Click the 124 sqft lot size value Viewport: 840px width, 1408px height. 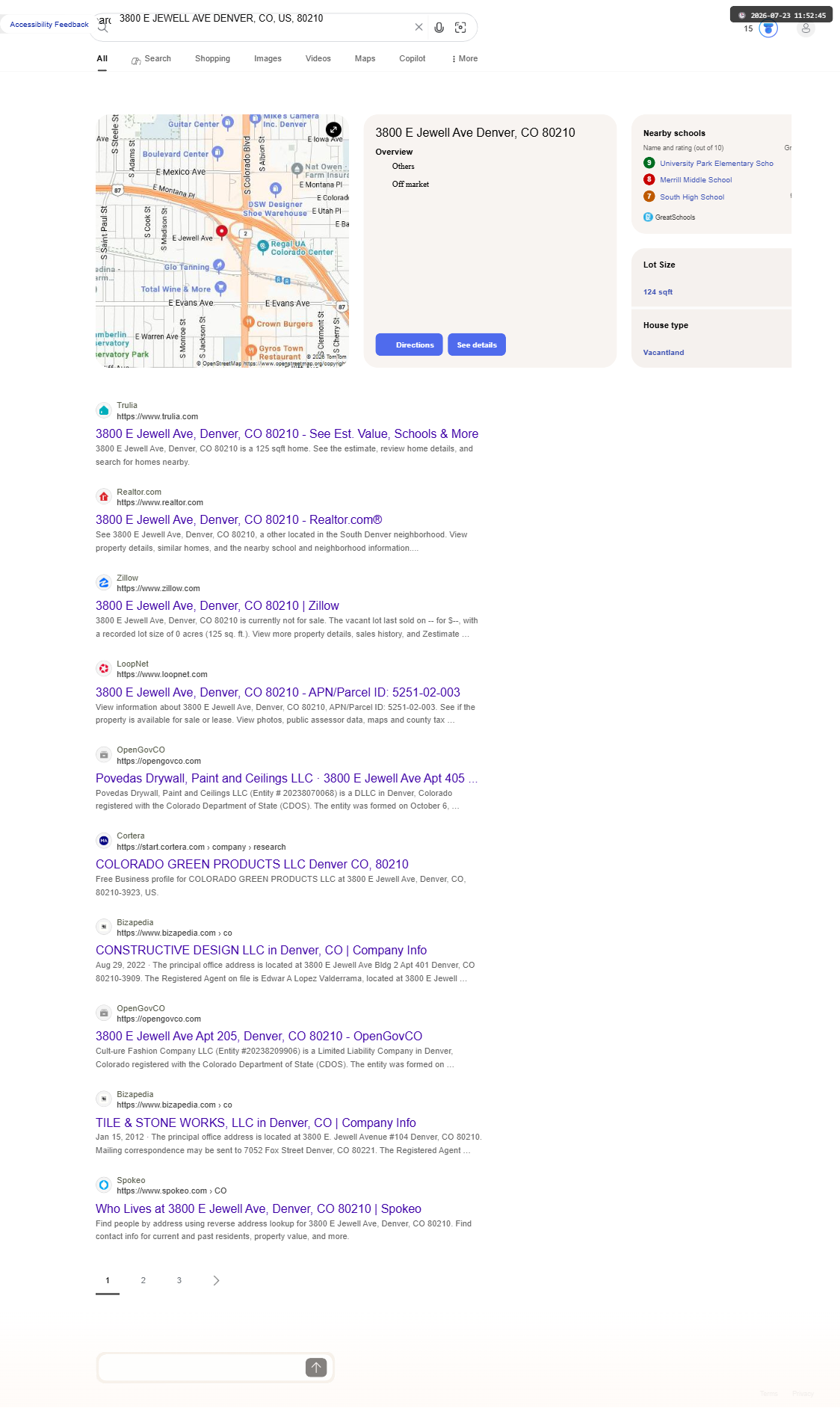(658, 292)
